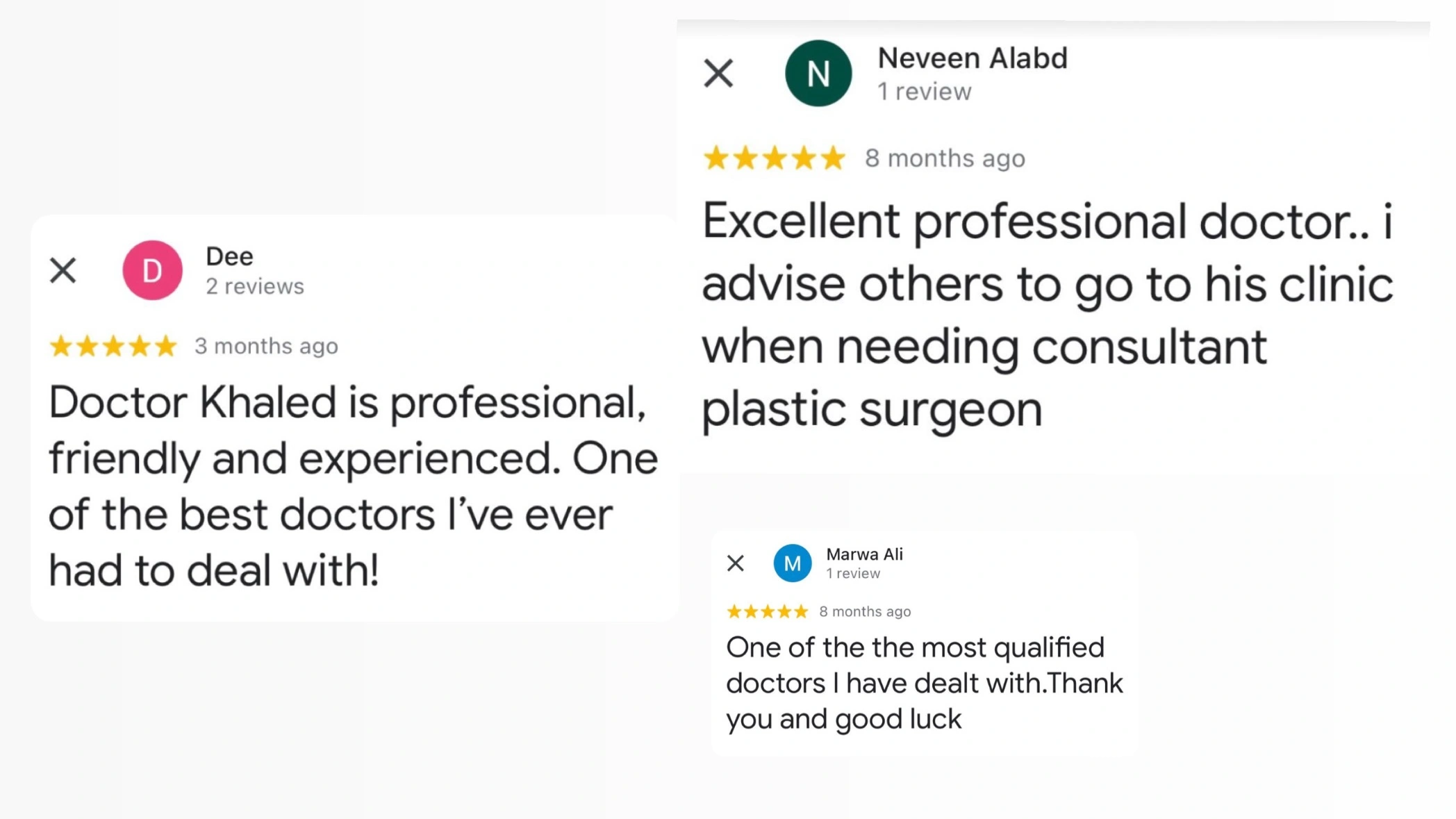Click "8 months ago" on Marwa's review
Screen dimensions: 1456x819
coord(865,611)
